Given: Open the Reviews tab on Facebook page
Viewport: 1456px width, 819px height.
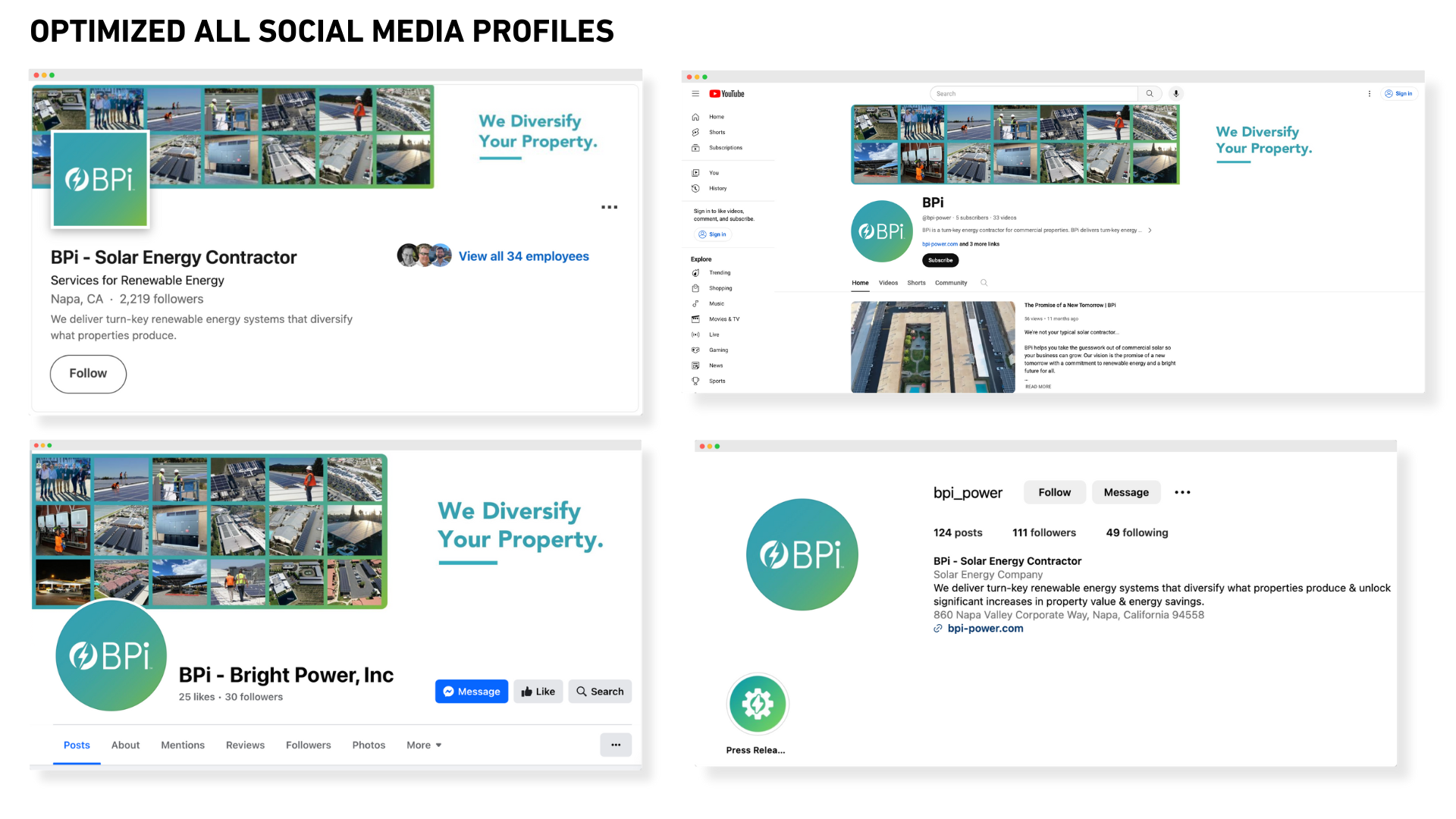Looking at the screenshot, I should (x=245, y=745).
